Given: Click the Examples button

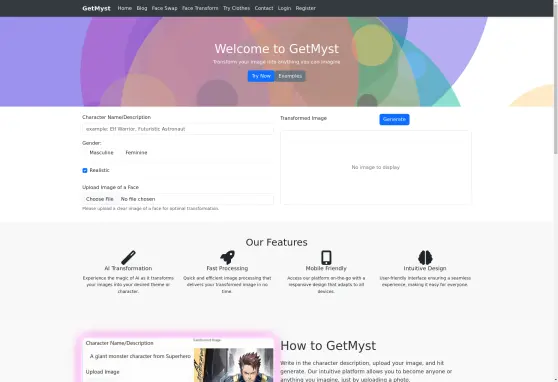Looking at the screenshot, I should 290,76.
